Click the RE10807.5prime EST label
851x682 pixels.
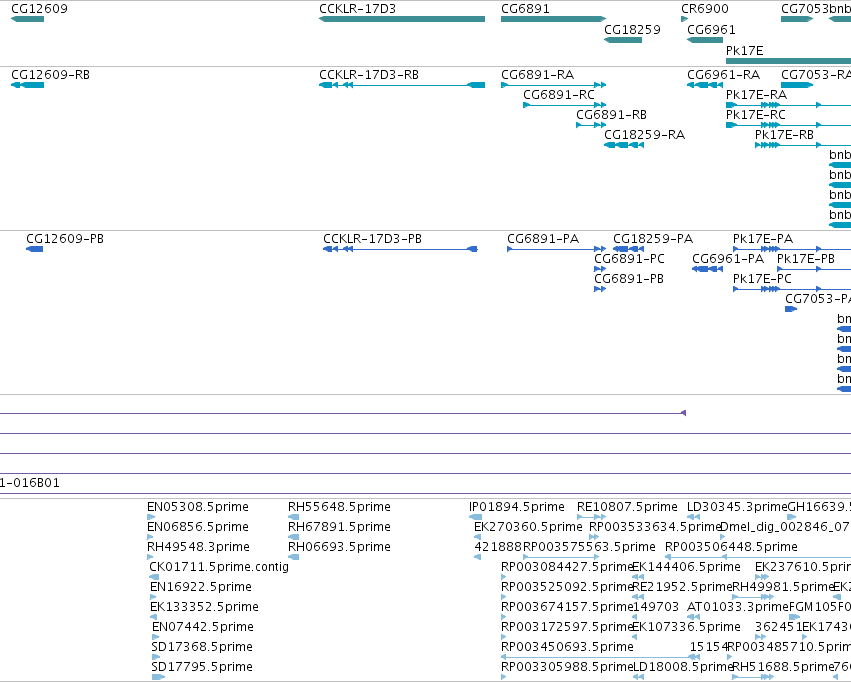(x=627, y=507)
